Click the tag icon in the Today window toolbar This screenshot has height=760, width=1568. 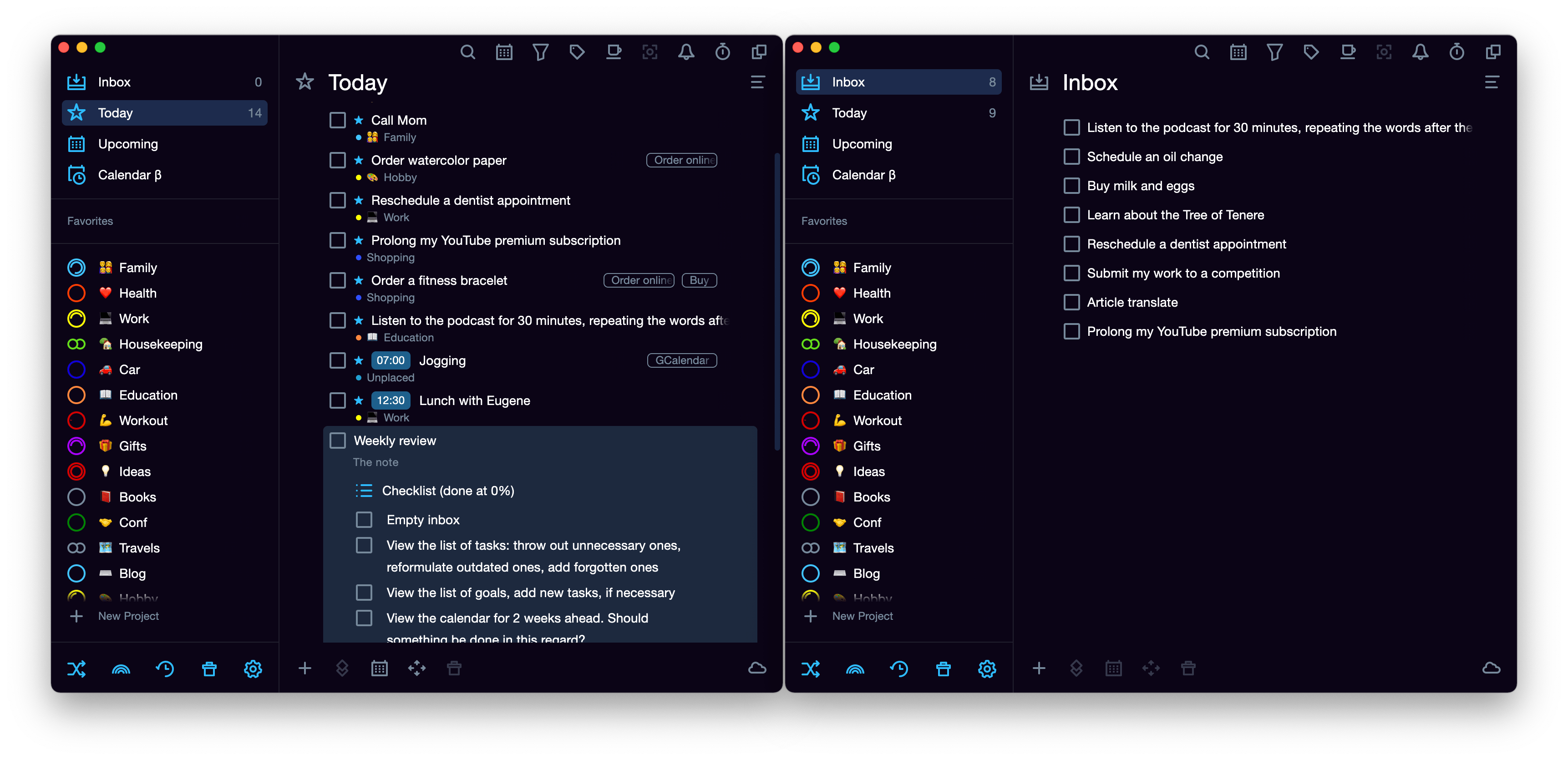click(x=576, y=52)
